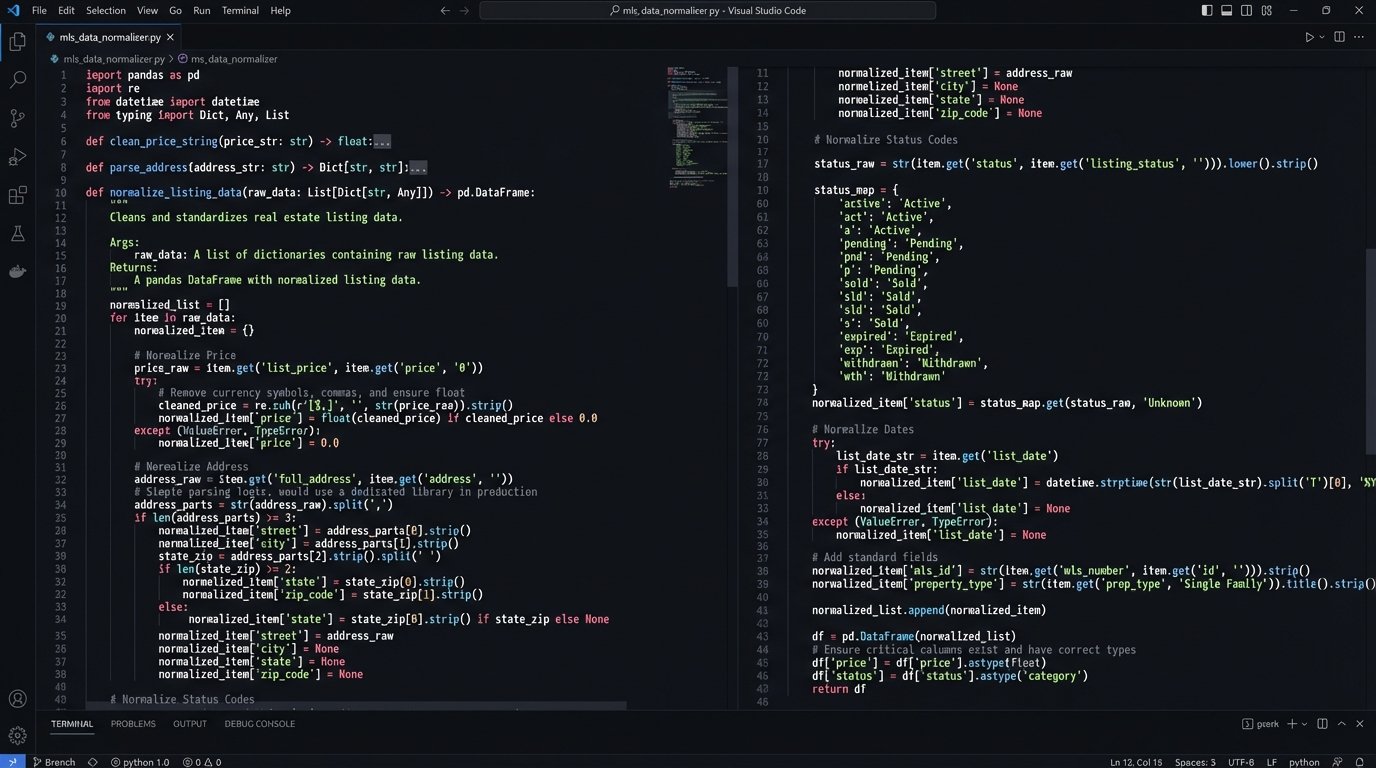Open the Manage gear icon

click(x=17, y=735)
